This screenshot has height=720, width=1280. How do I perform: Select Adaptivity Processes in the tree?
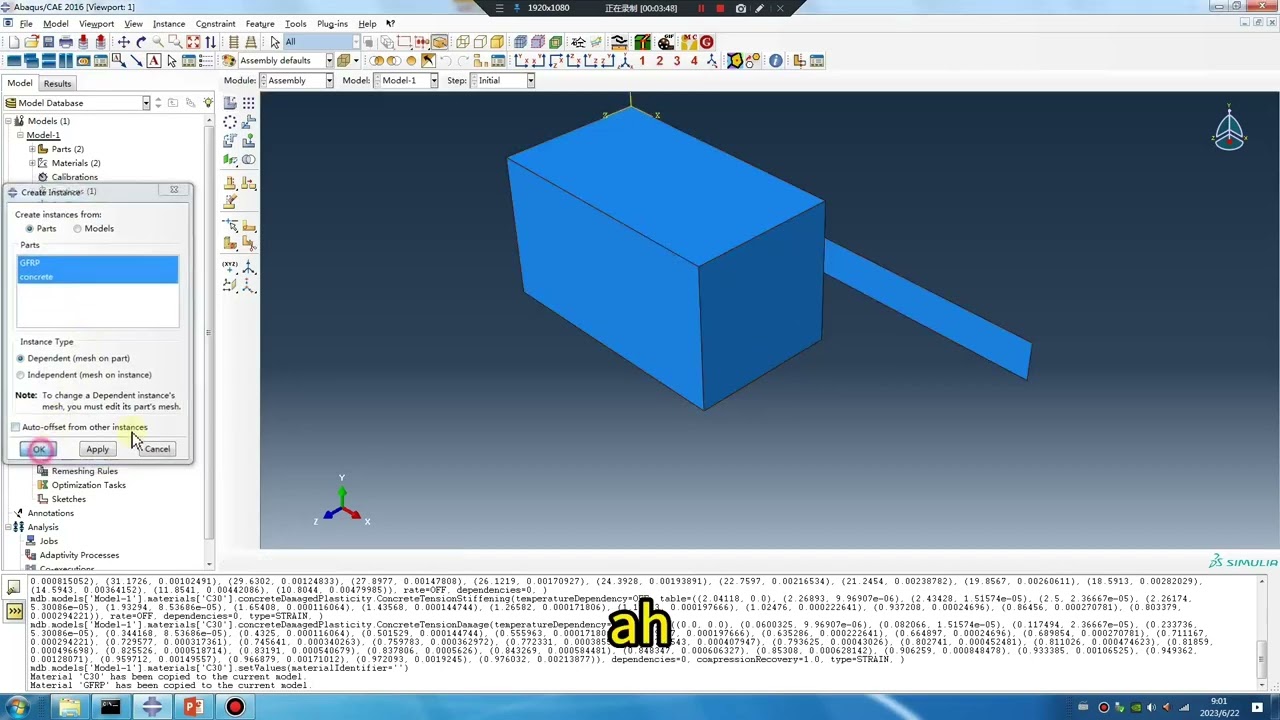[x=79, y=555]
